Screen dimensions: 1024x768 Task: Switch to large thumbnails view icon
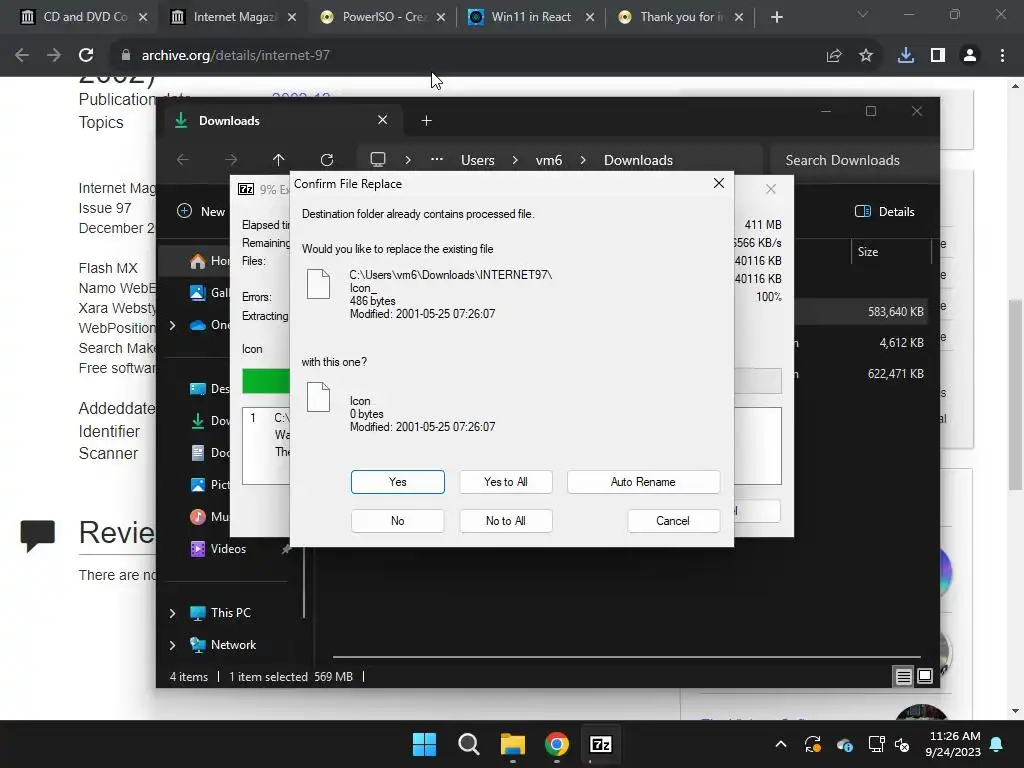click(925, 677)
